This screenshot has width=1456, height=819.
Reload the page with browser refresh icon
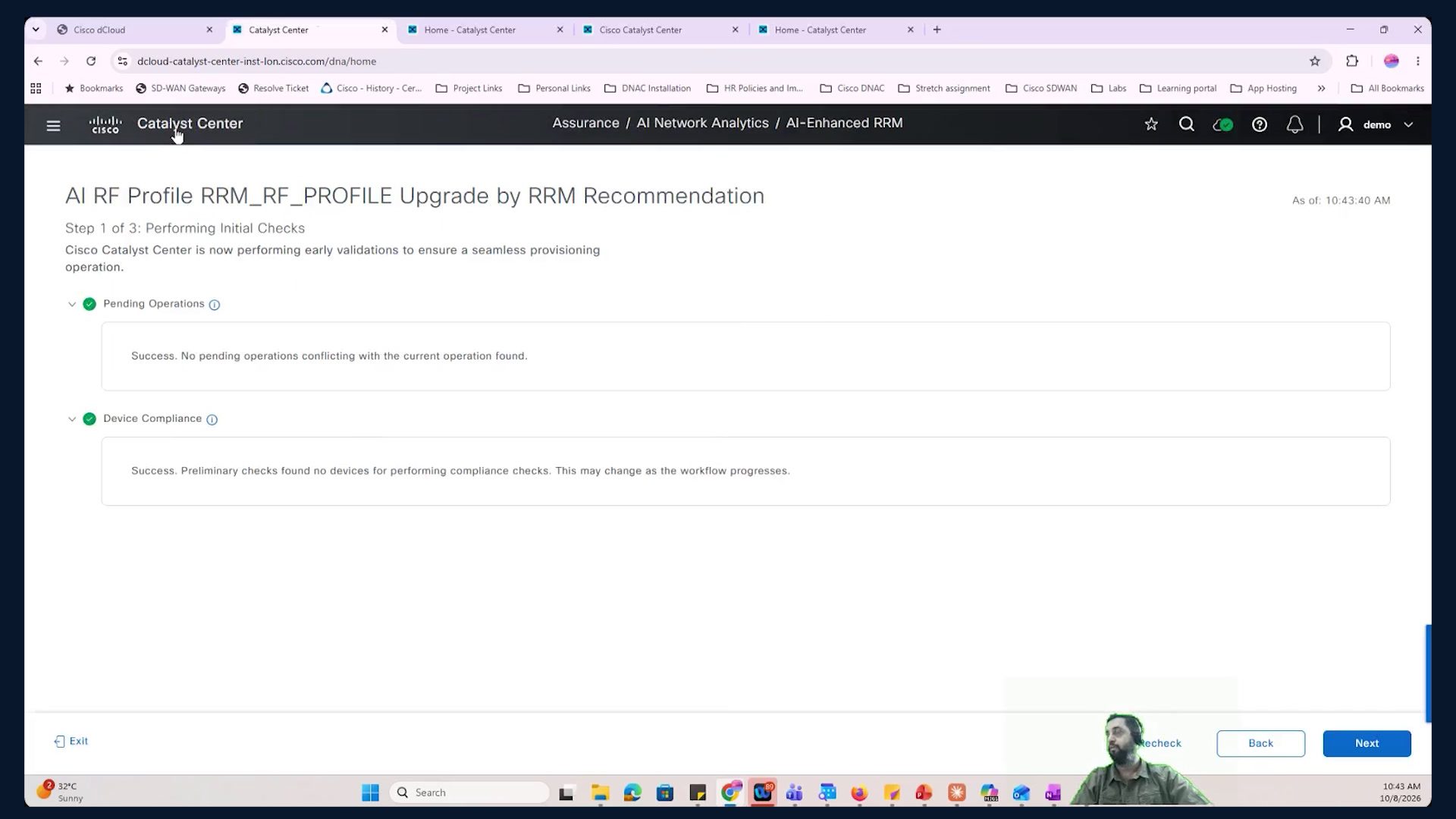point(91,61)
